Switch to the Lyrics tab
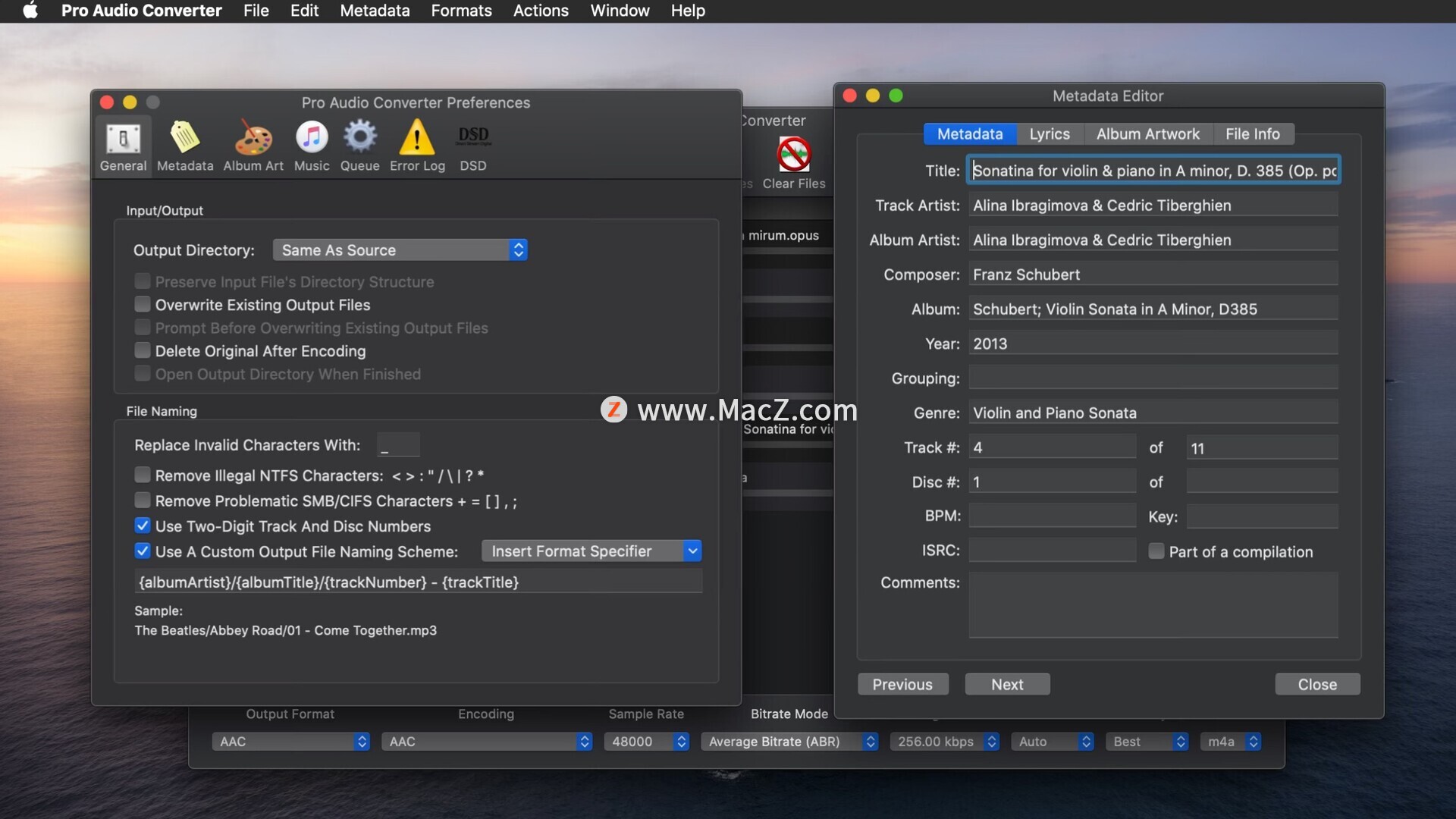The height and width of the screenshot is (819, 1456). 1050,134
